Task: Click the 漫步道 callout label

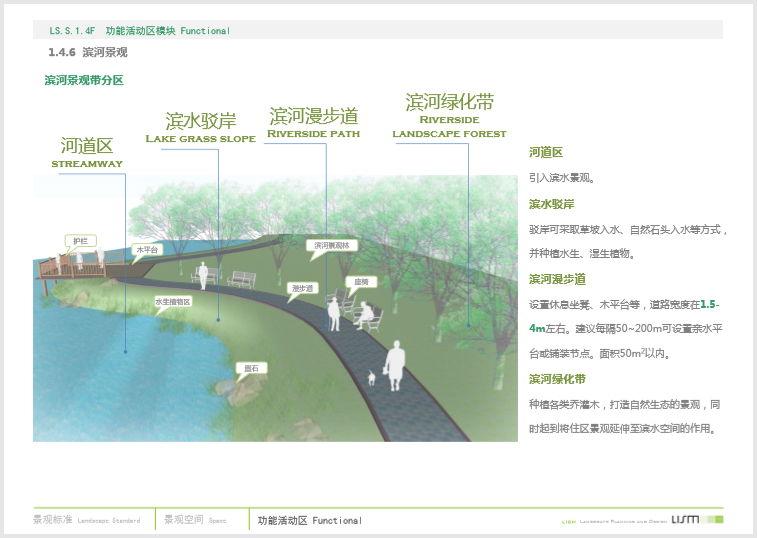Action: [x=302, y=288]
